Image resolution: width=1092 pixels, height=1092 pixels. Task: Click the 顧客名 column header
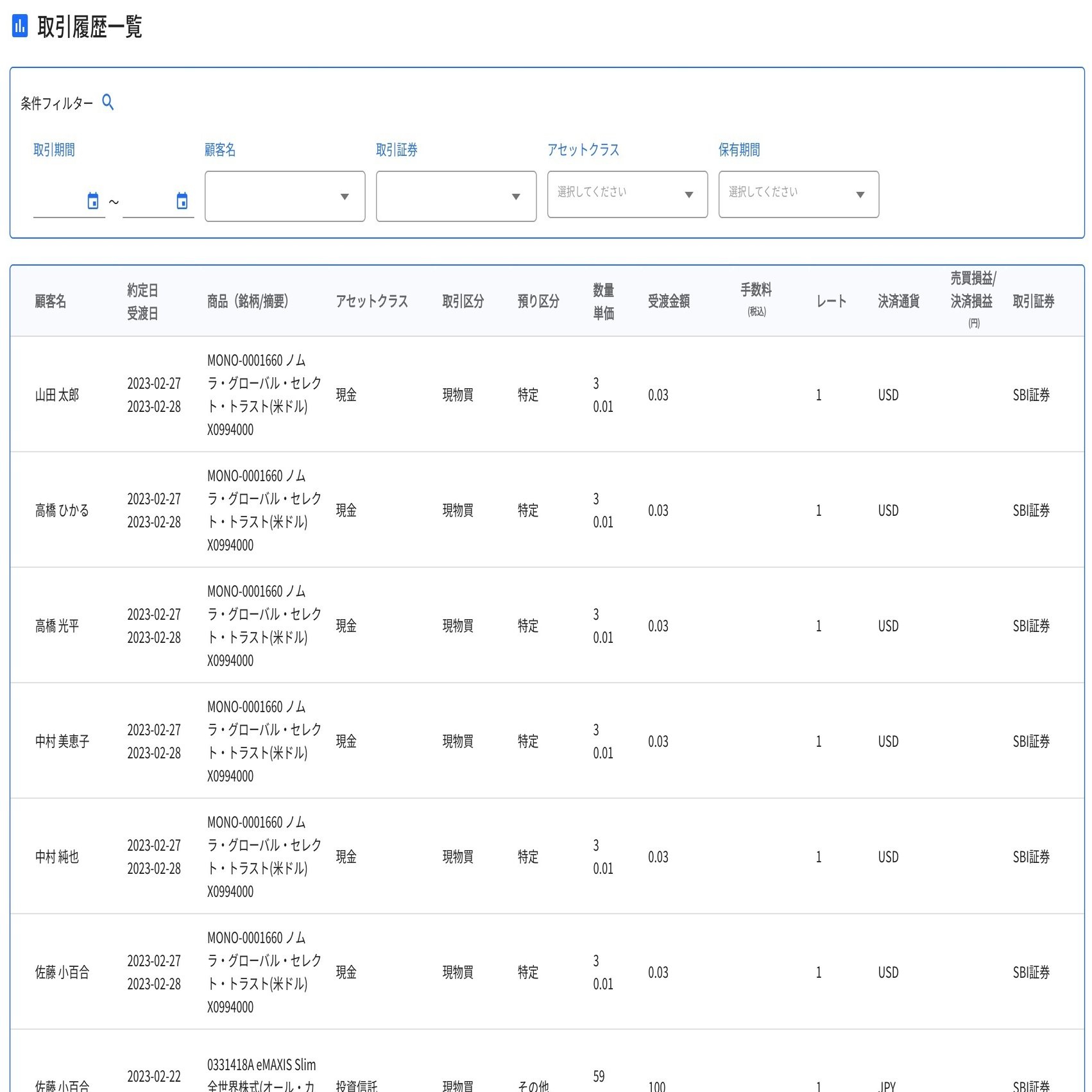(x=51, y=302)
